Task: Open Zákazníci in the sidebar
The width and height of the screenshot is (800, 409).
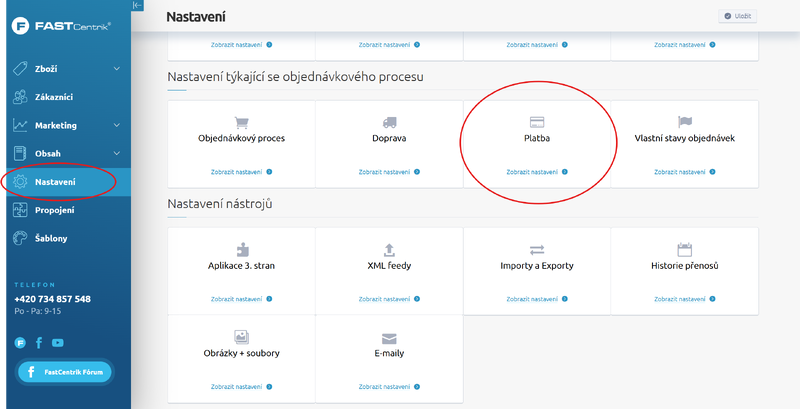Action: (x=54, y=97)
